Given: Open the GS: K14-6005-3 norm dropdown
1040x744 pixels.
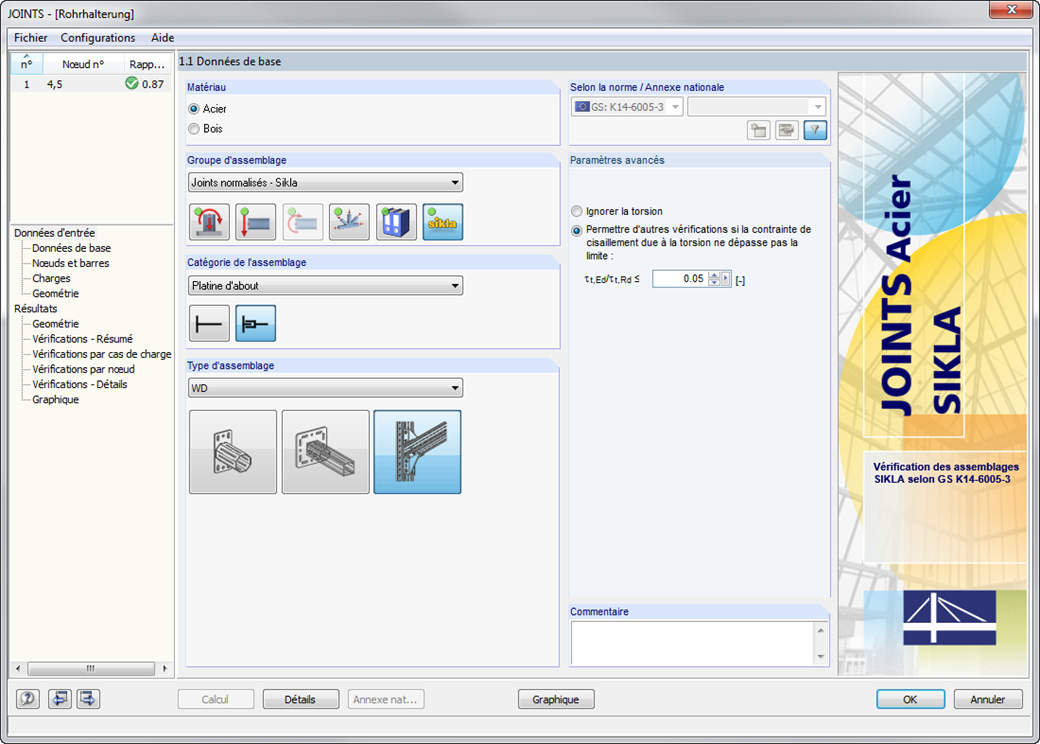Looking at the screenshot, I should [x=627, y=107].
